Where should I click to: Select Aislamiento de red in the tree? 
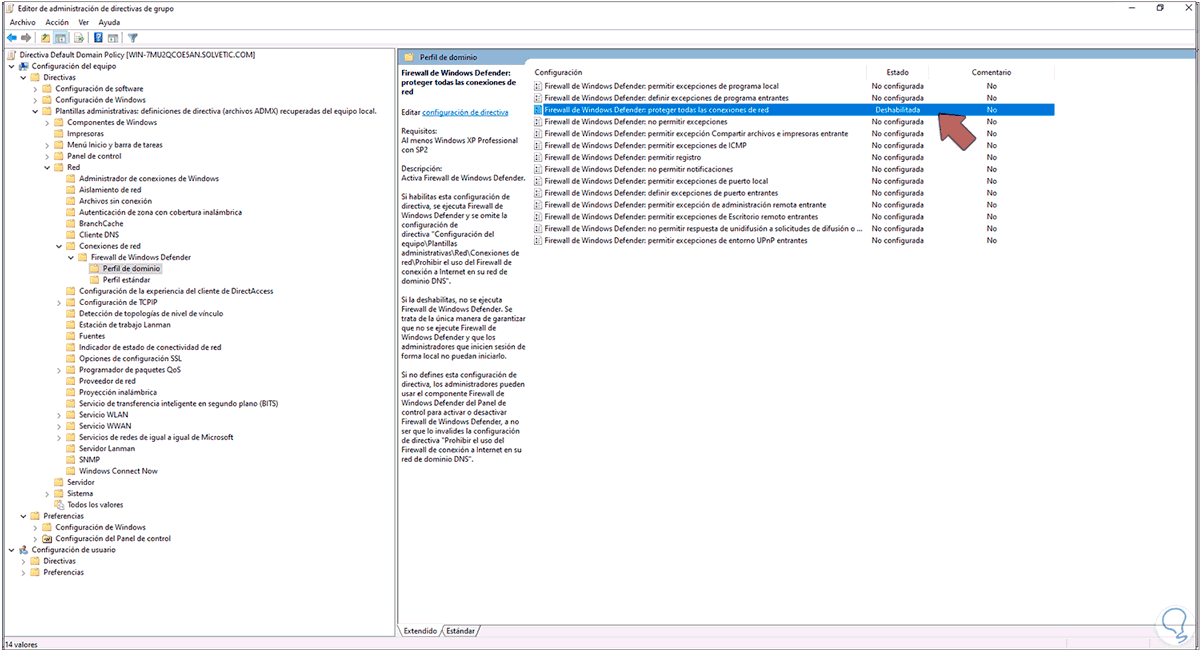coord(110,189)
